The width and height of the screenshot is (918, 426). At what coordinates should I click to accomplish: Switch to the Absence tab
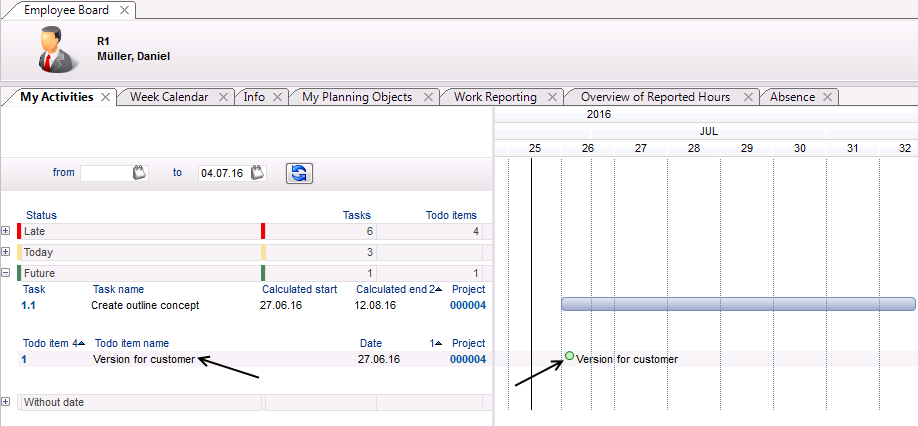point(792,97)
